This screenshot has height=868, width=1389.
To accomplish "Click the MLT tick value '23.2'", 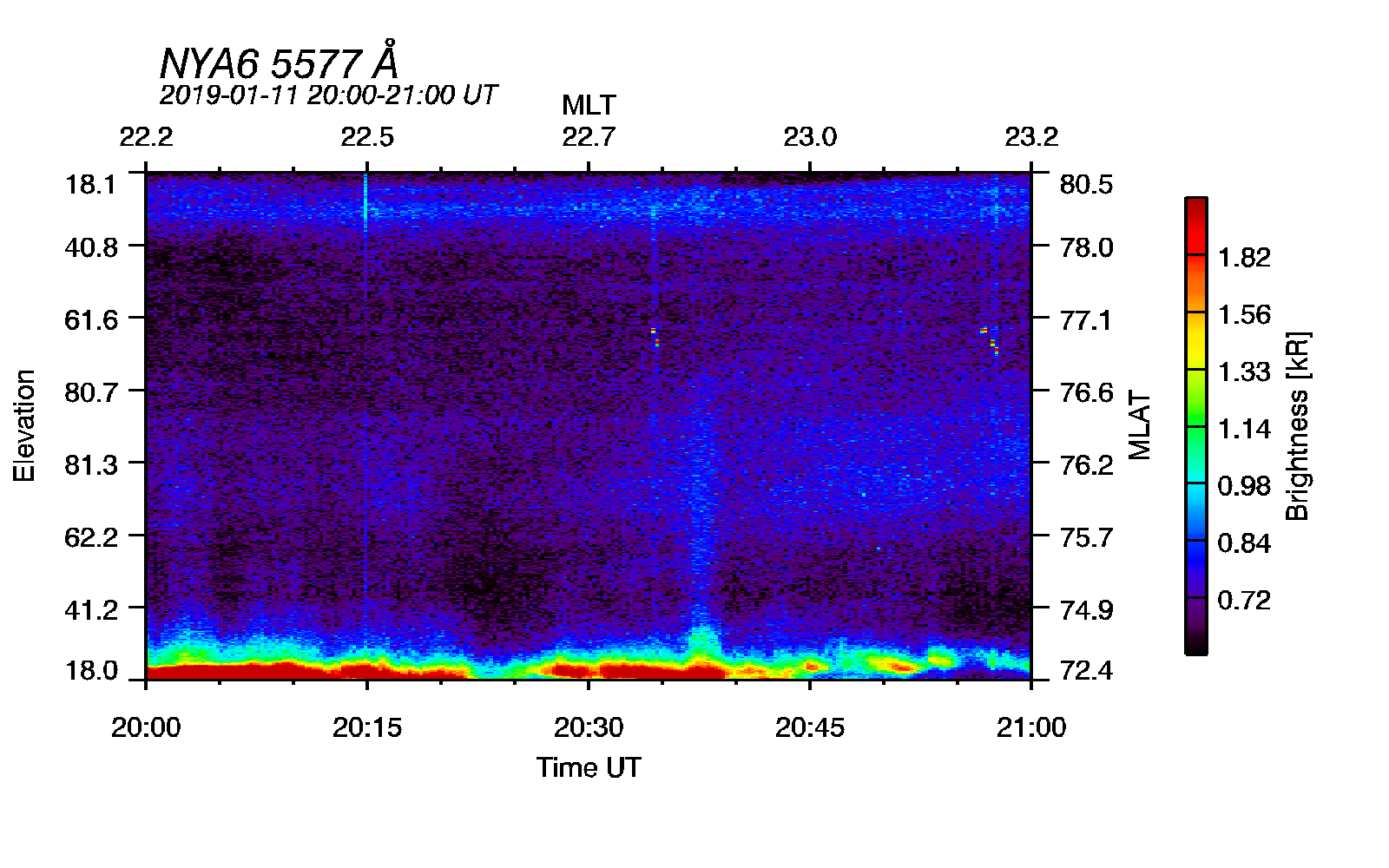I will pos(1031,137).
